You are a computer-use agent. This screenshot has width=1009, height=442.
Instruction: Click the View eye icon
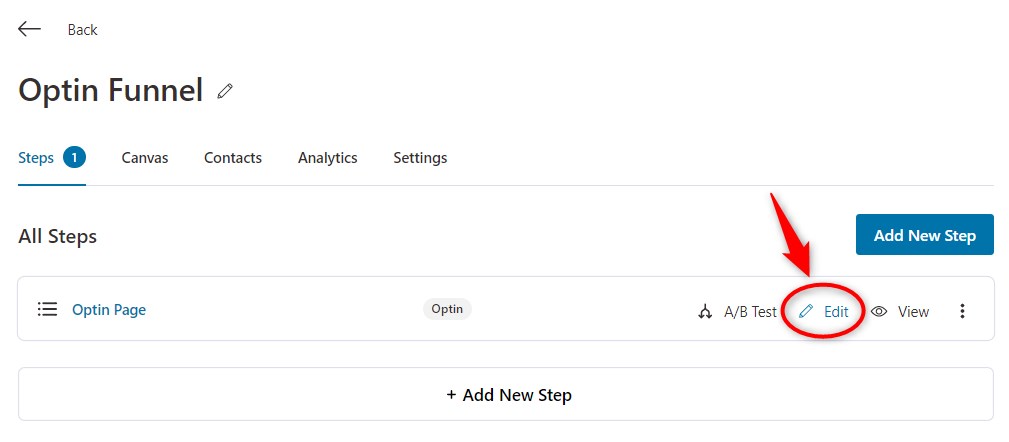(879, 312)
